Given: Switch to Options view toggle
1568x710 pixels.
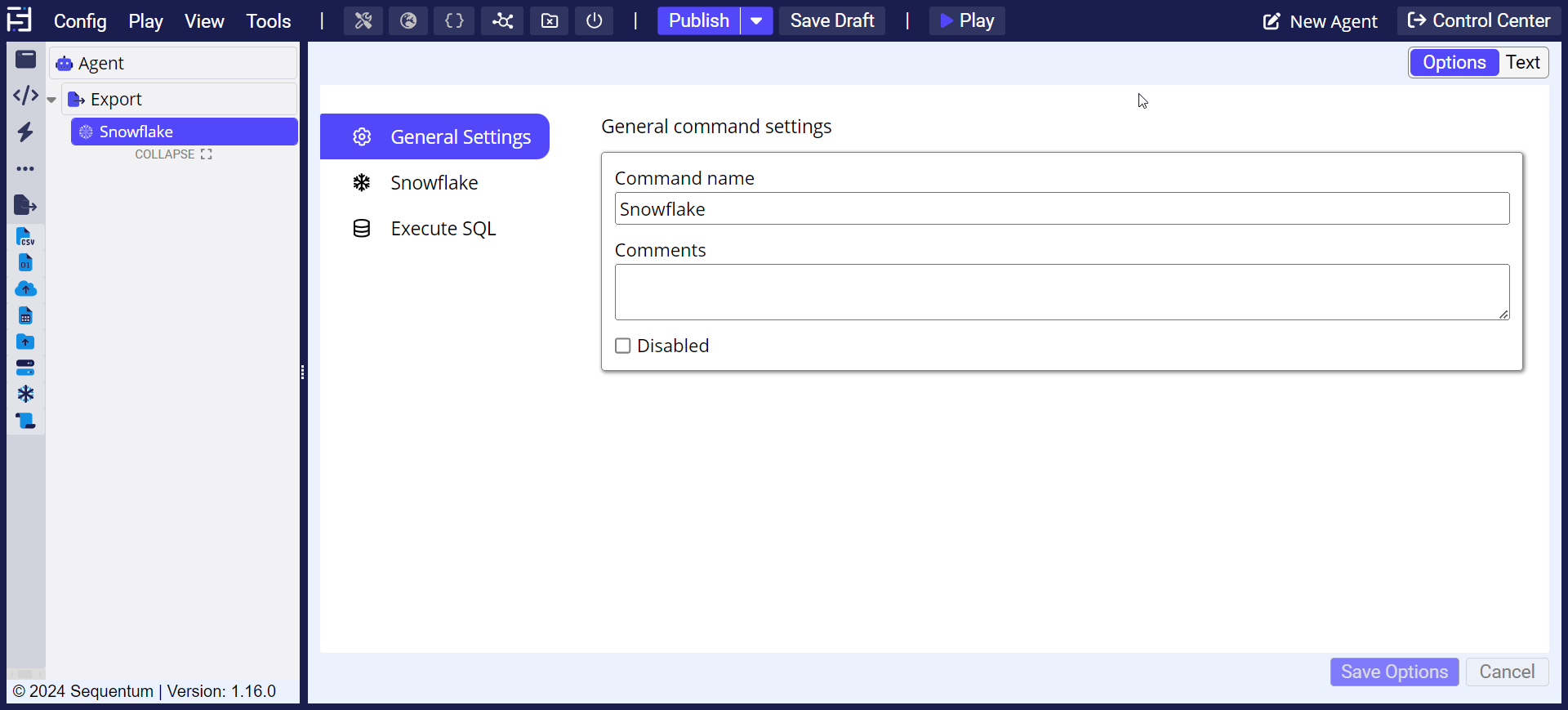Looking at the screenshot, I should (1454, 62).
